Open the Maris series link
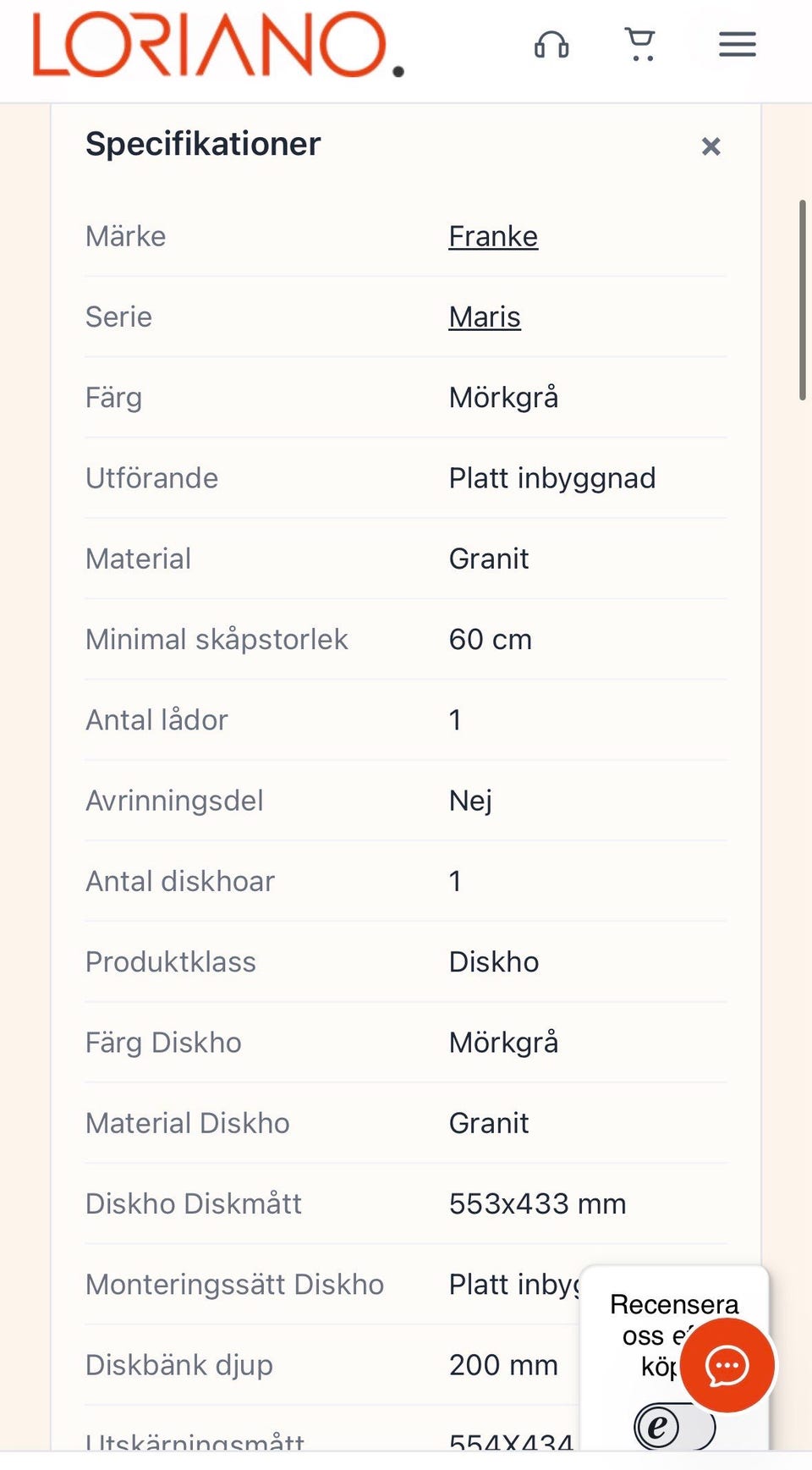Image resolution: width=812 pixels, height=1470 pixels. [485, 317]
